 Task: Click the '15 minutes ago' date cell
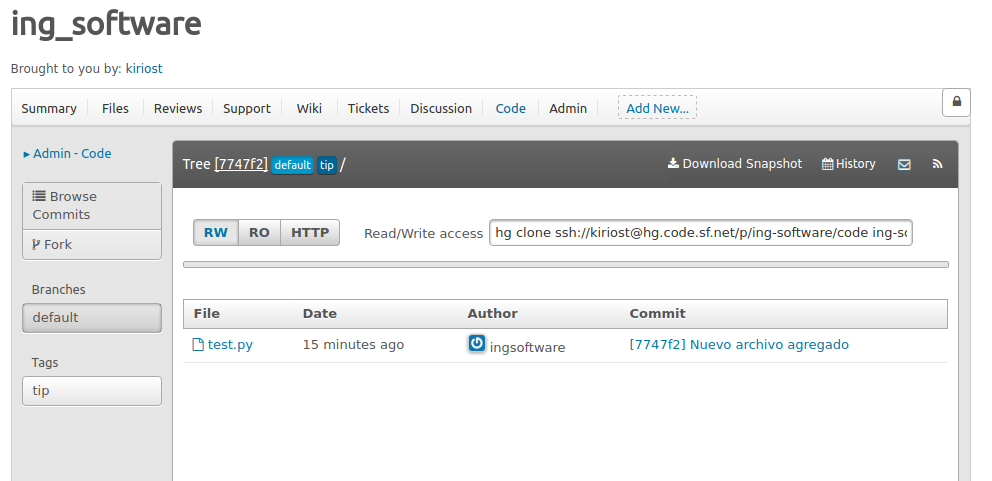point(353,345)
